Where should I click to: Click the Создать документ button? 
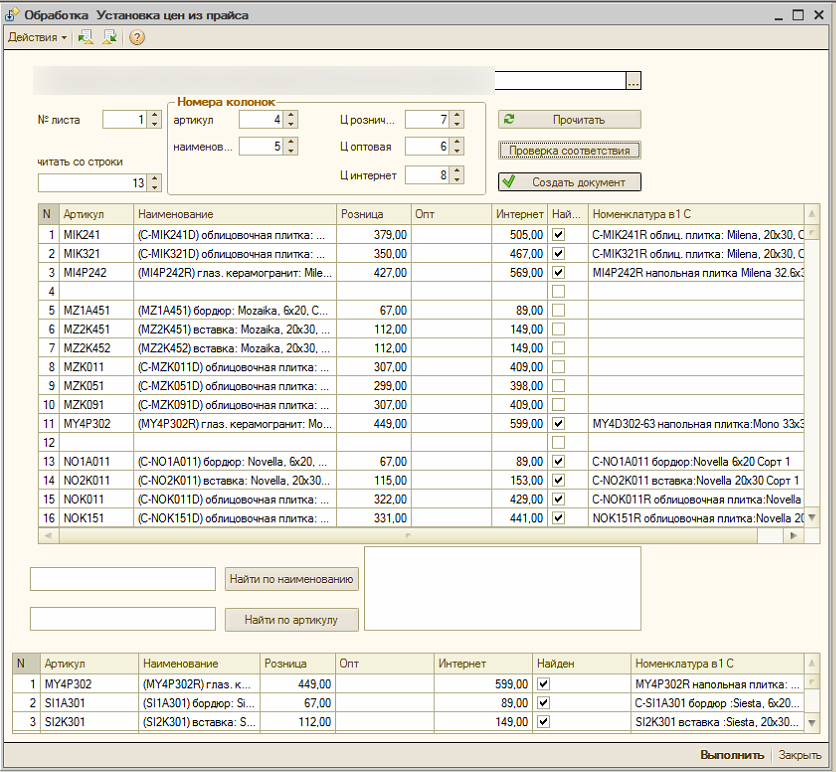570,182
